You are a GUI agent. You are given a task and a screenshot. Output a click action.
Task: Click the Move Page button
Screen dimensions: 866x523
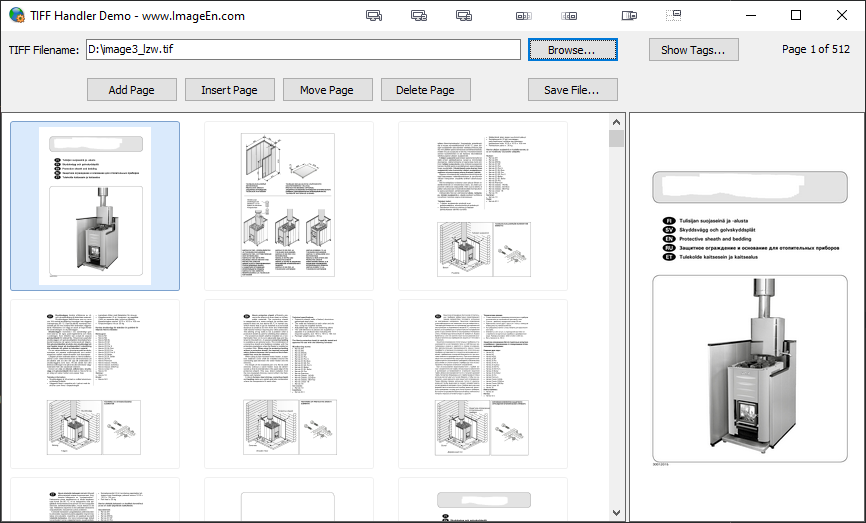pos(328,89)
